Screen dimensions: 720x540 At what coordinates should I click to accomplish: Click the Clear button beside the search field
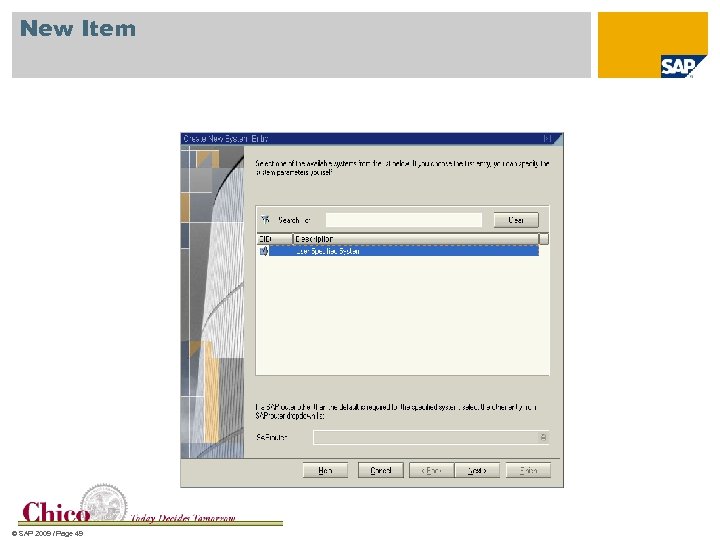[516, 220]
